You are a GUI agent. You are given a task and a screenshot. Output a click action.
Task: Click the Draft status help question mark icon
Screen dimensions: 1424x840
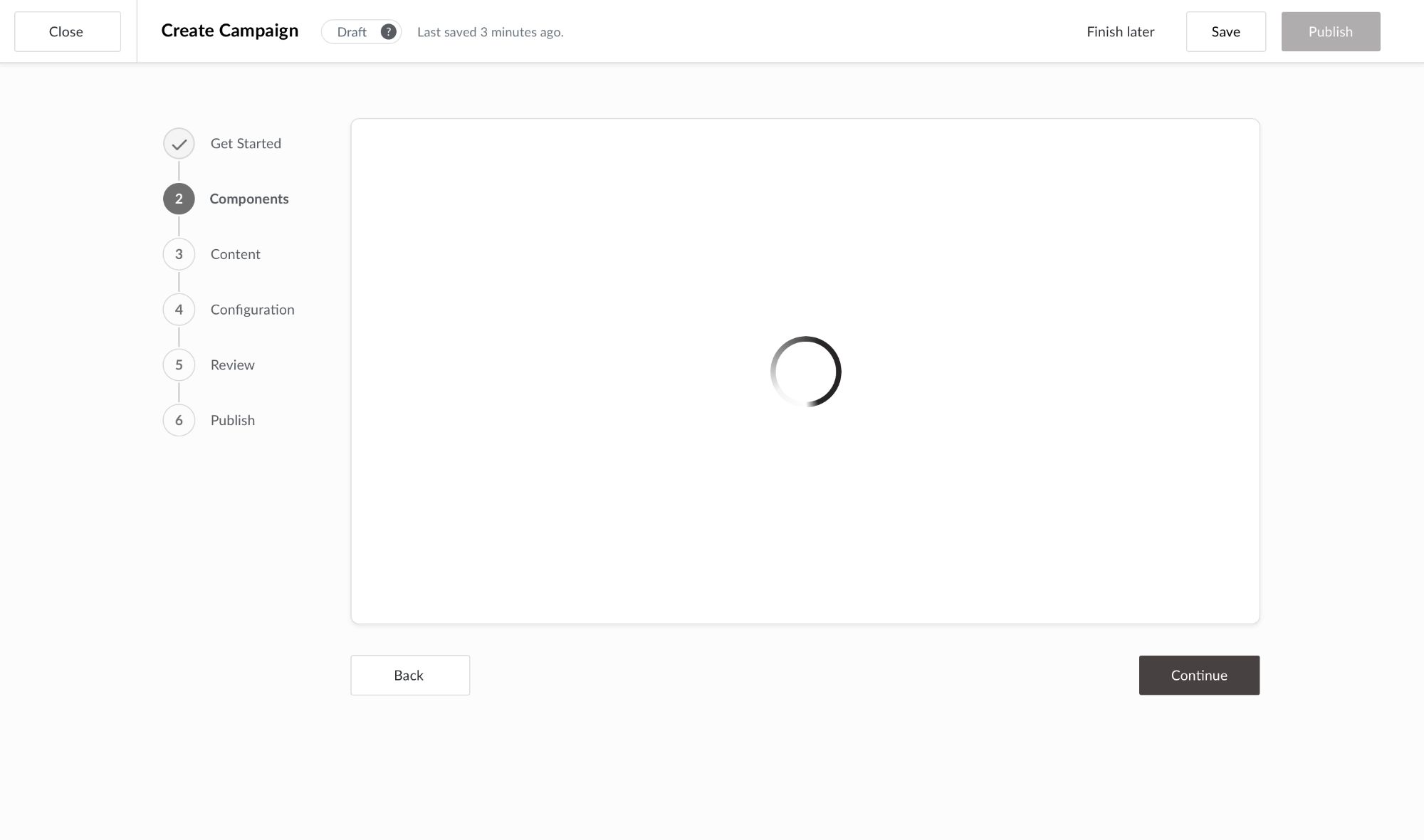pyautogui.click(x=388, y=32)
